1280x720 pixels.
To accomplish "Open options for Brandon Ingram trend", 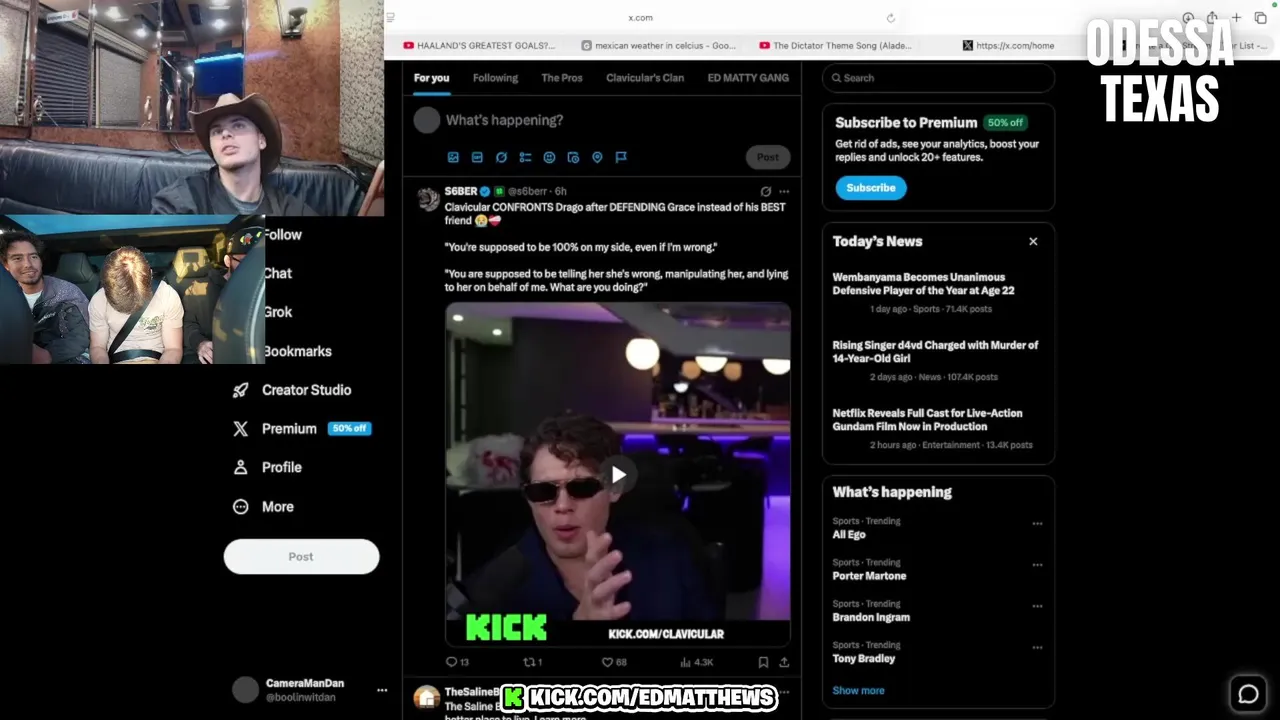I will [x=1037, y=606].
